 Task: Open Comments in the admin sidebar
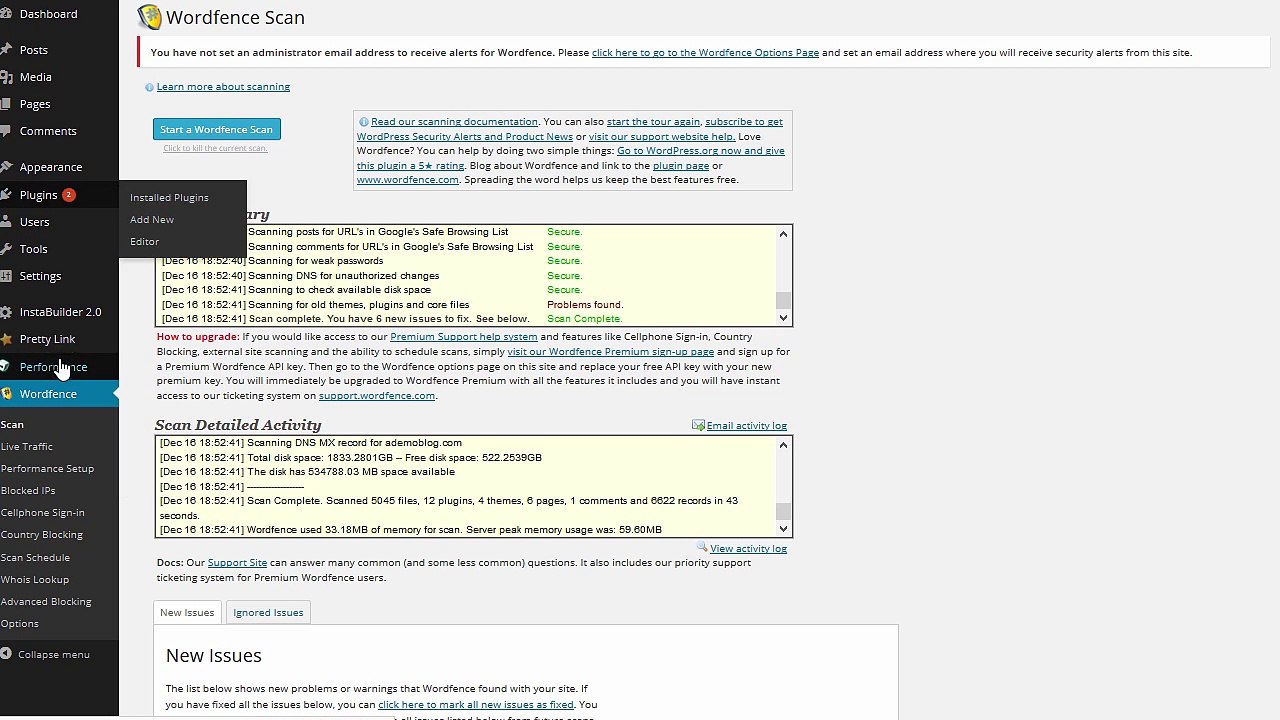48,131
